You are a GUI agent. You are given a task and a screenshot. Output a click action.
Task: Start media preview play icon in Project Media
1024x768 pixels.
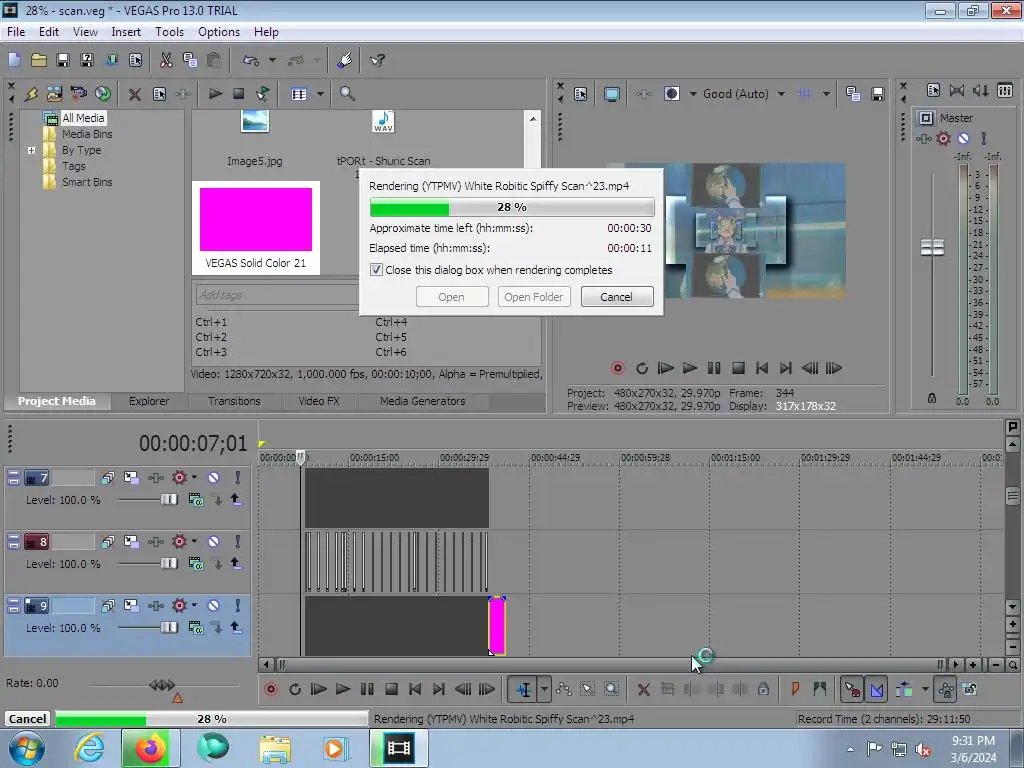click(215, 94)
